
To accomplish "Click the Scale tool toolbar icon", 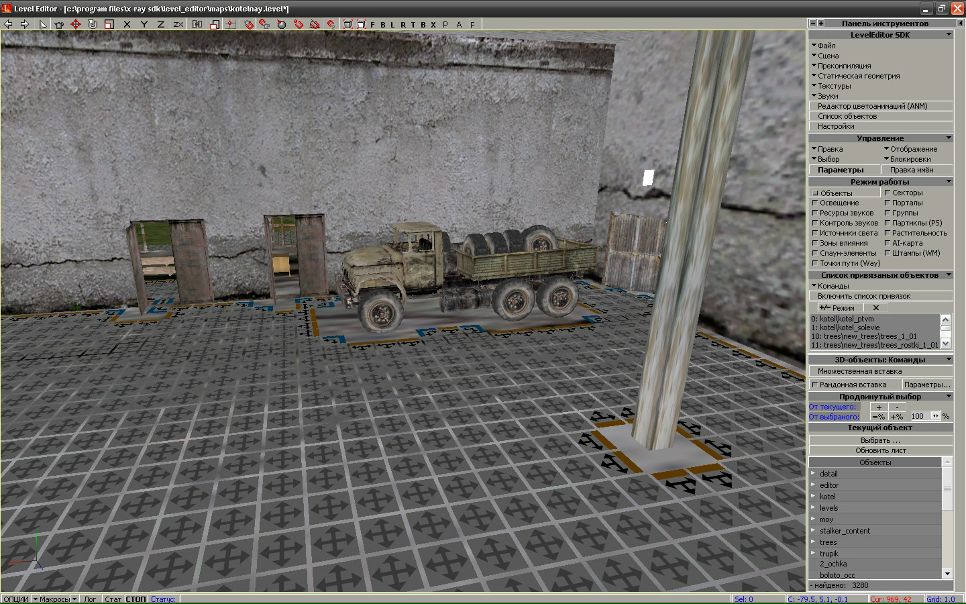I will coord(108,23).
